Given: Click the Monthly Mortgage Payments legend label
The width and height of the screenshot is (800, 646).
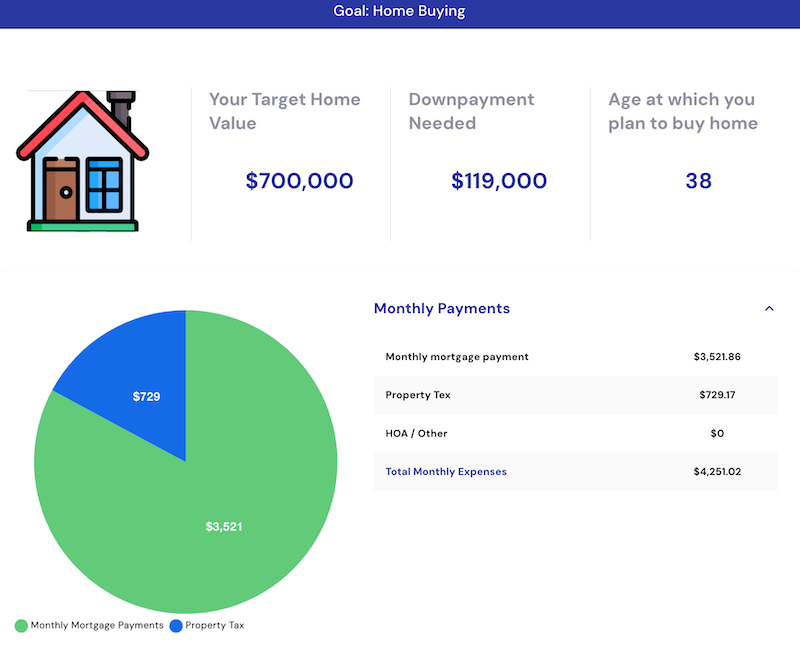Looking at the screenshot, I should [x=96, y=626].
